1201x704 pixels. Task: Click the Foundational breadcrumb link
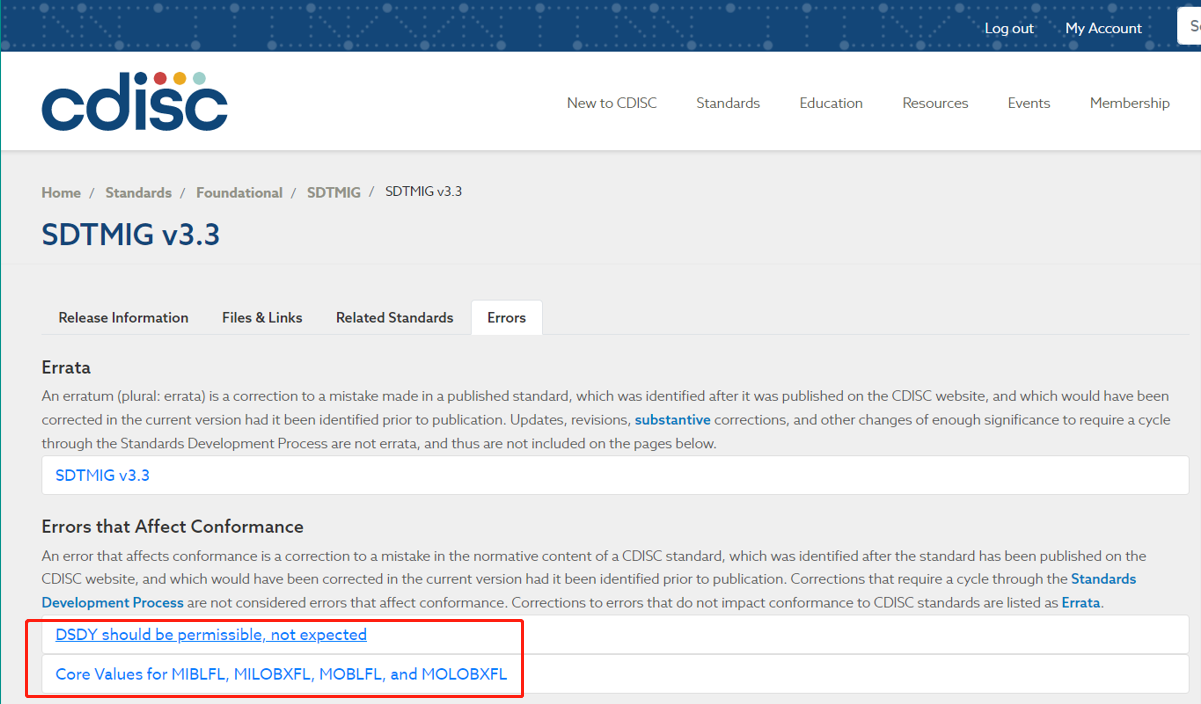tap(239, 193)
